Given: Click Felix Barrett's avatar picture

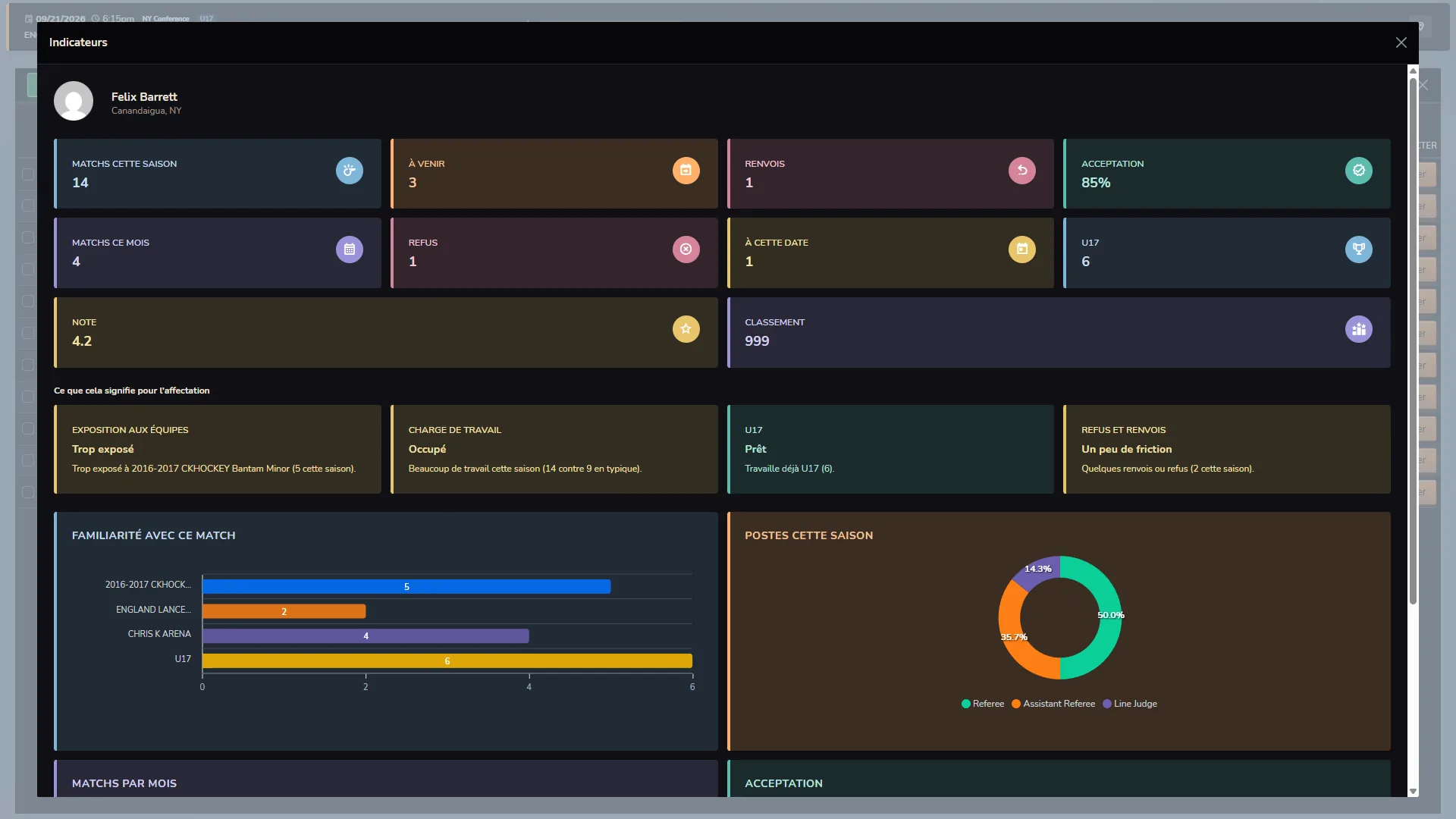Looking at the screenshot, I should pos(74,101).
